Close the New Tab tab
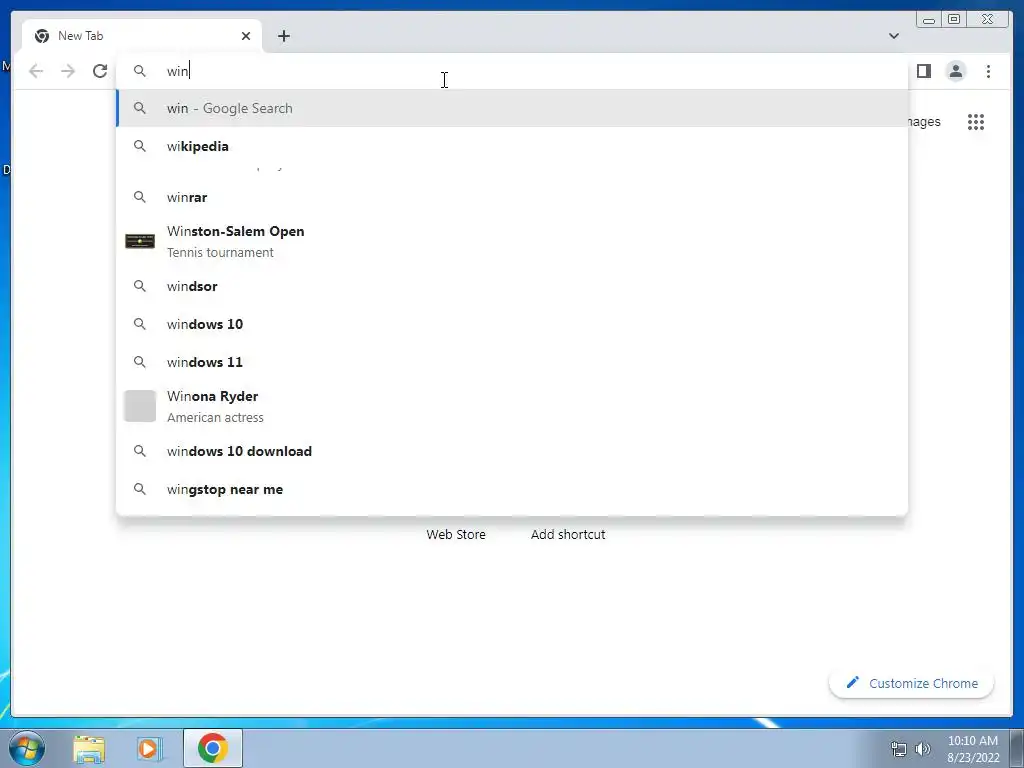The height and width of the screenshot is (768, 1024). click(x=246, y=36)
